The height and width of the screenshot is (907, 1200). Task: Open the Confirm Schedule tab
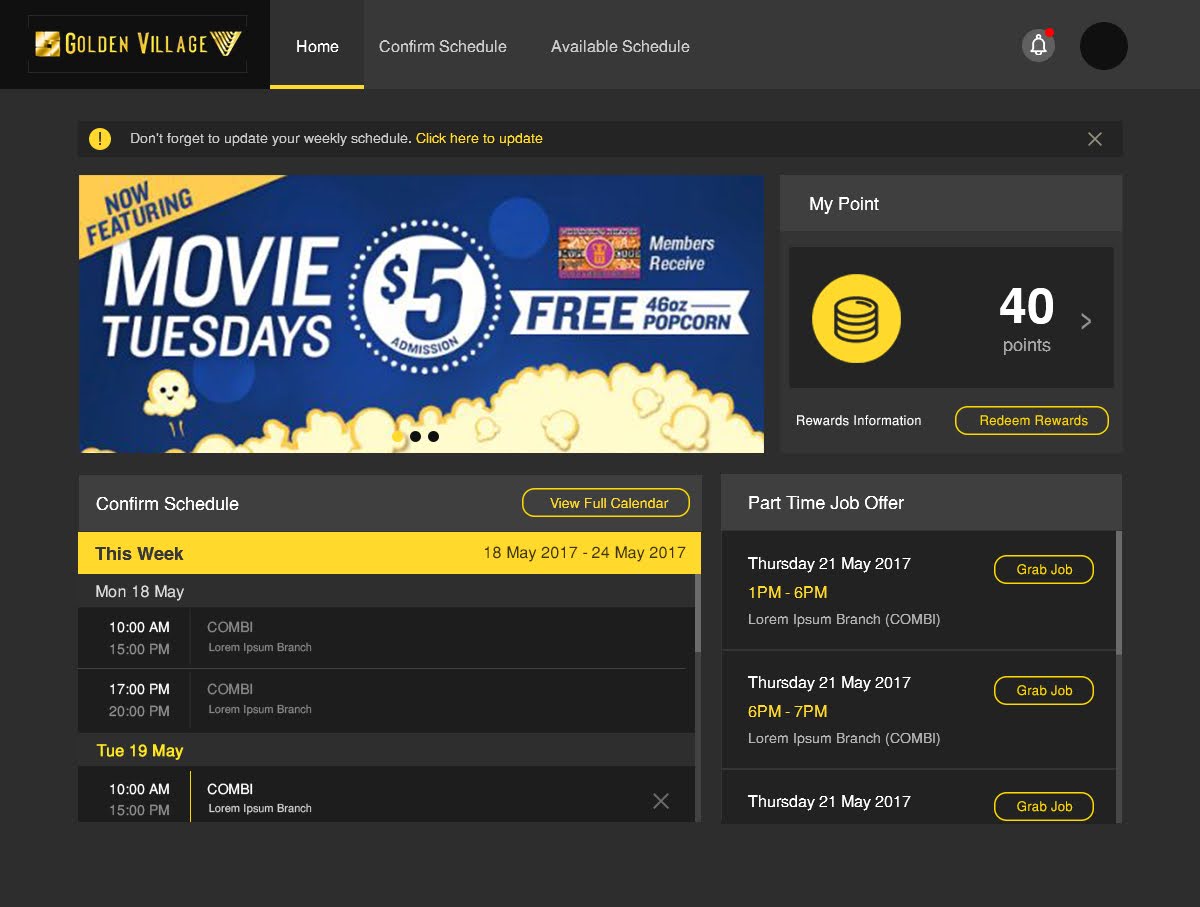(x=443, y=46)
